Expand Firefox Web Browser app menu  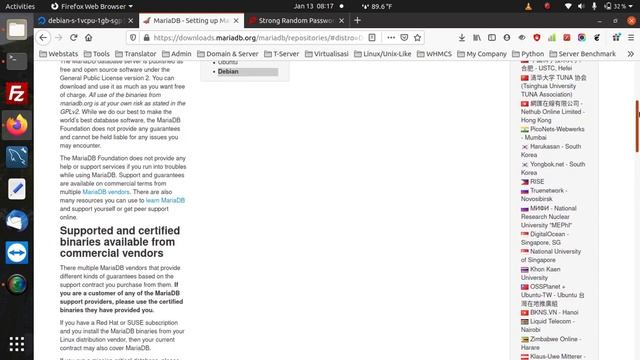click(92, 6)
